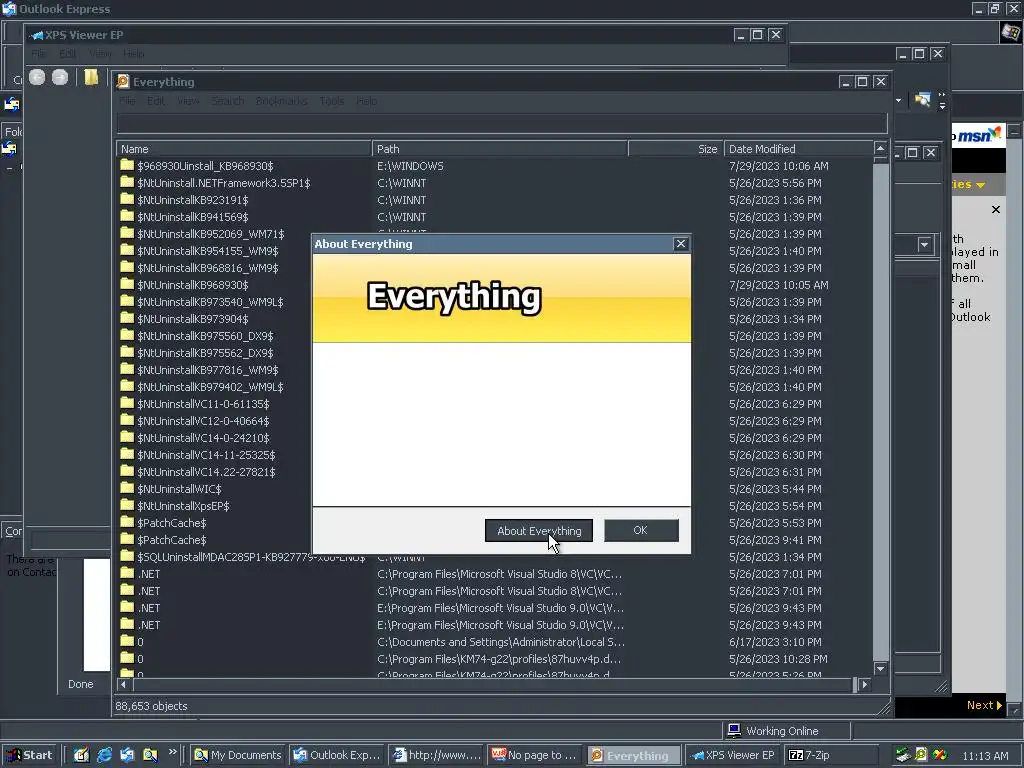Image resolution: width=1024 pixels, height=768 pixels.
Task: Click the Outlook Express title bar icon
Action: [9, 9]
